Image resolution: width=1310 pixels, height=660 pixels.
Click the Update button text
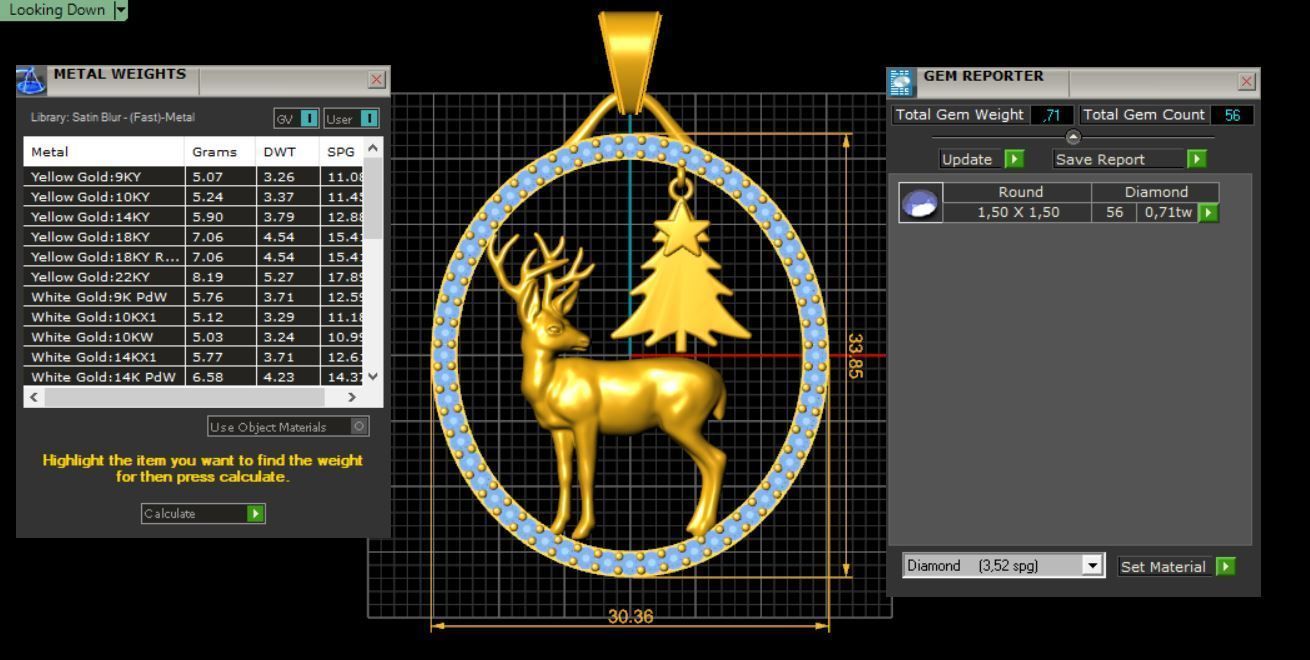click(967, 159)
